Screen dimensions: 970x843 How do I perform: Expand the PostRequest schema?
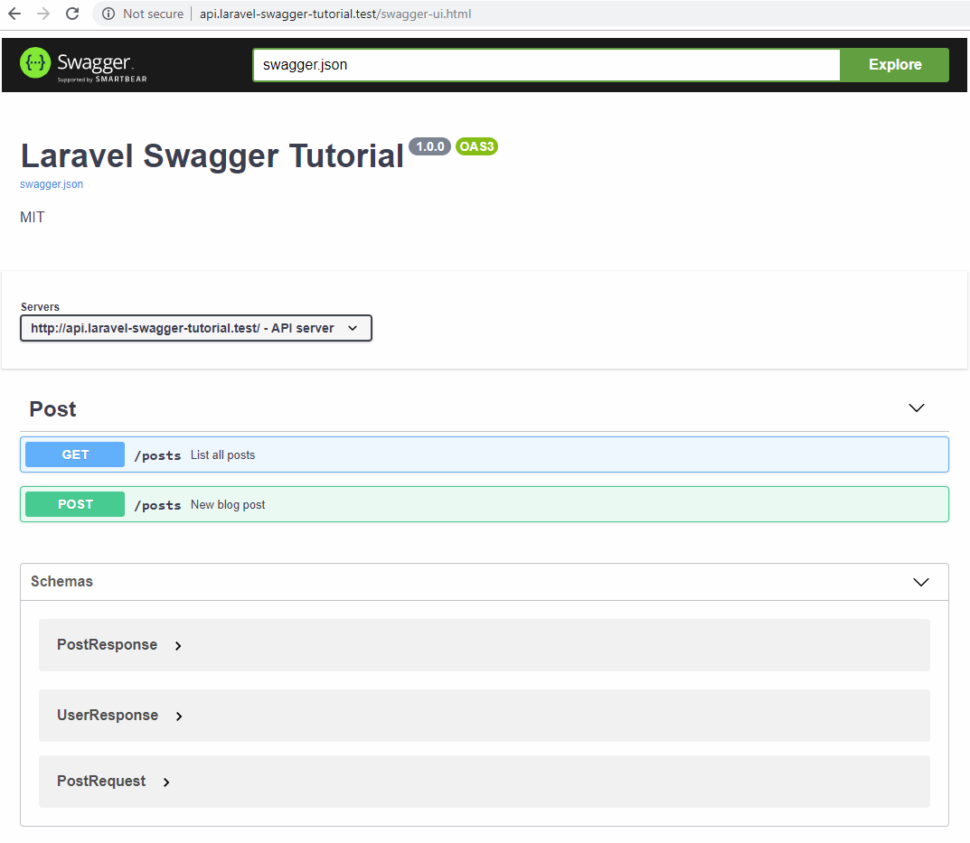(x=166, y=782)
